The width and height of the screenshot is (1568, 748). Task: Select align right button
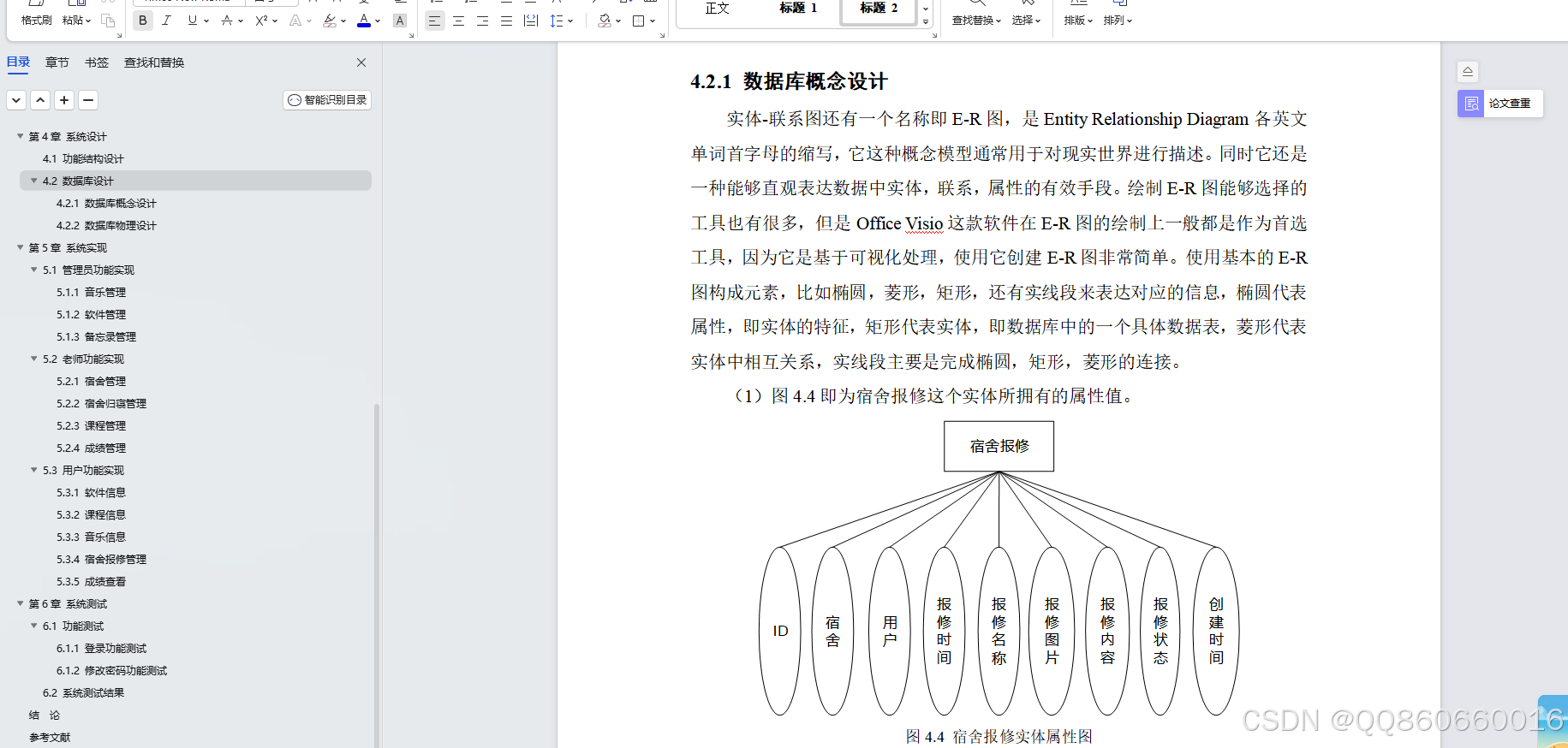tap(483, 21)
